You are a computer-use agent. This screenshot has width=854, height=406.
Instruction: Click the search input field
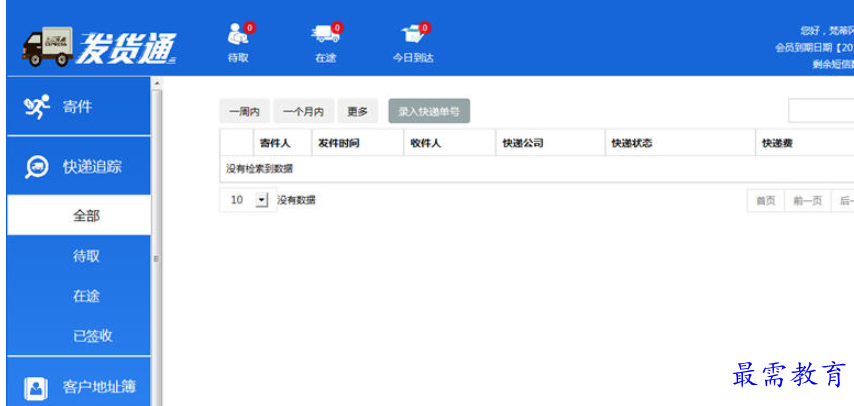click(821, 111)
